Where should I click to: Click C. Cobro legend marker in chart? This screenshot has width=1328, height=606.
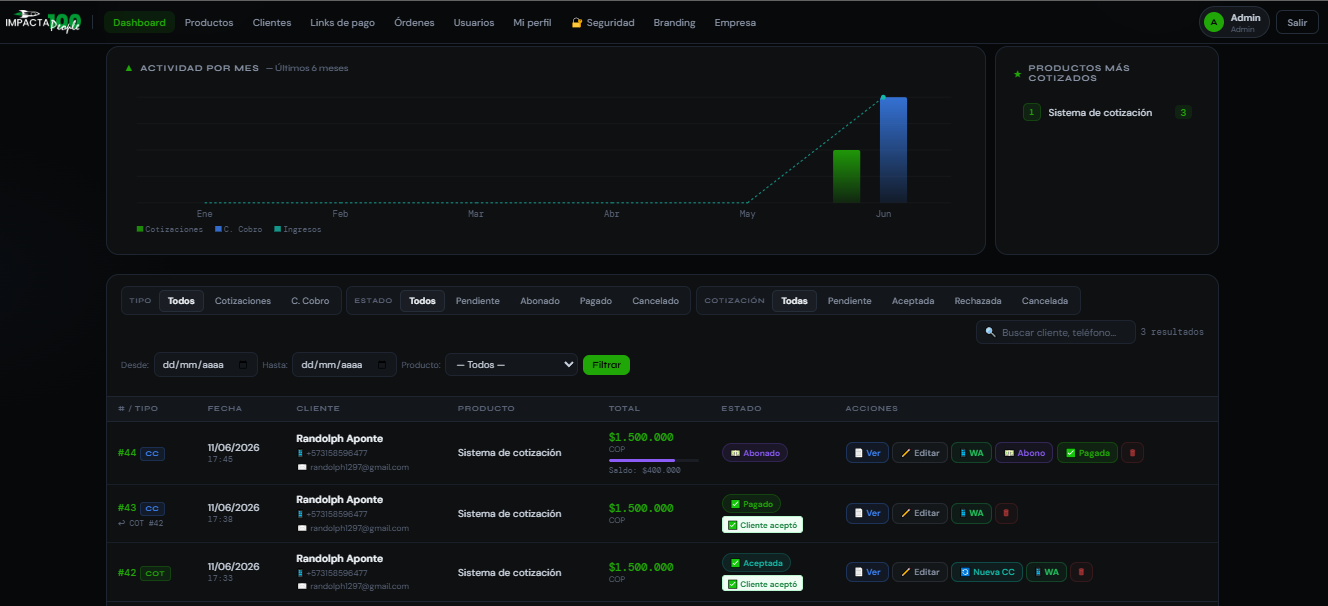(218, 229)
